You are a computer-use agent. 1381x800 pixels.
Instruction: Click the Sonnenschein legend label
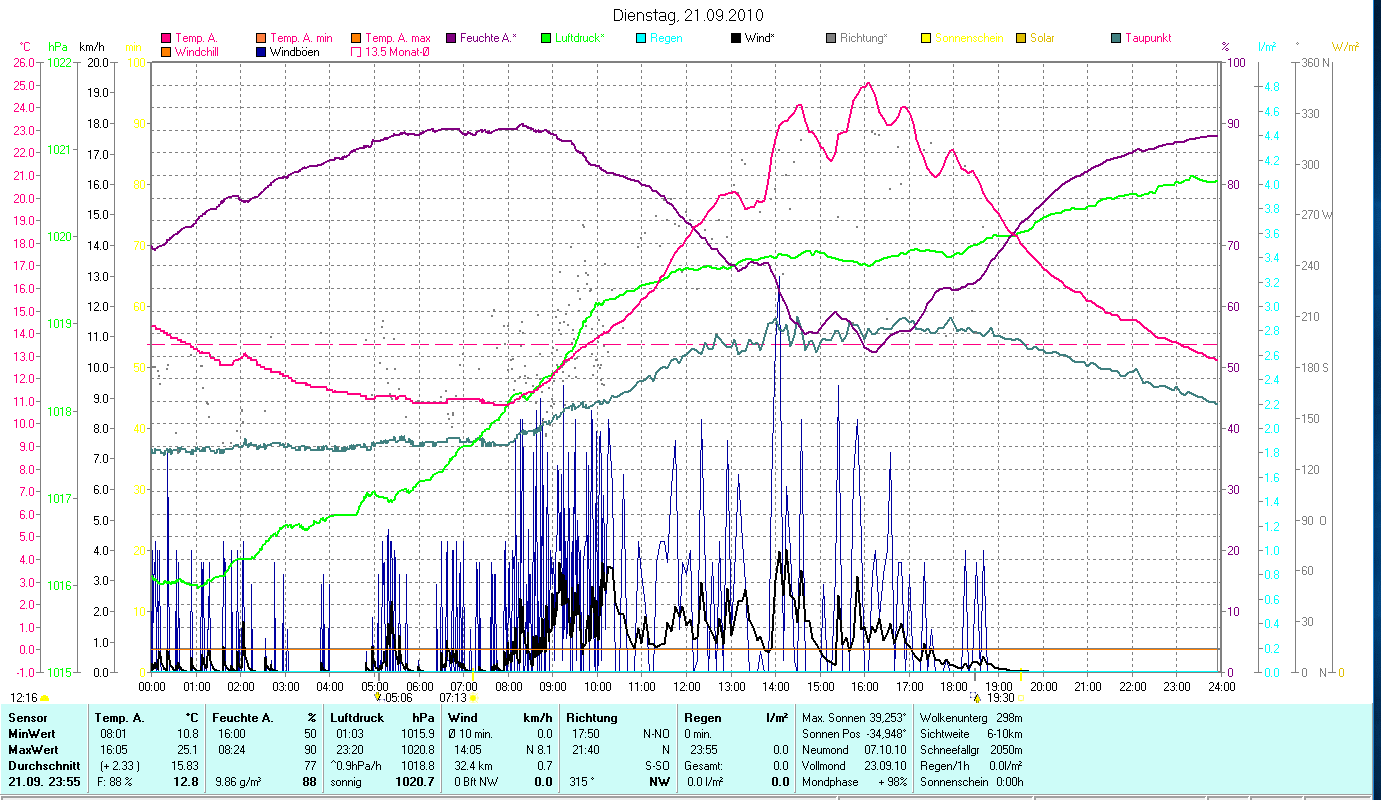(968, 38)
